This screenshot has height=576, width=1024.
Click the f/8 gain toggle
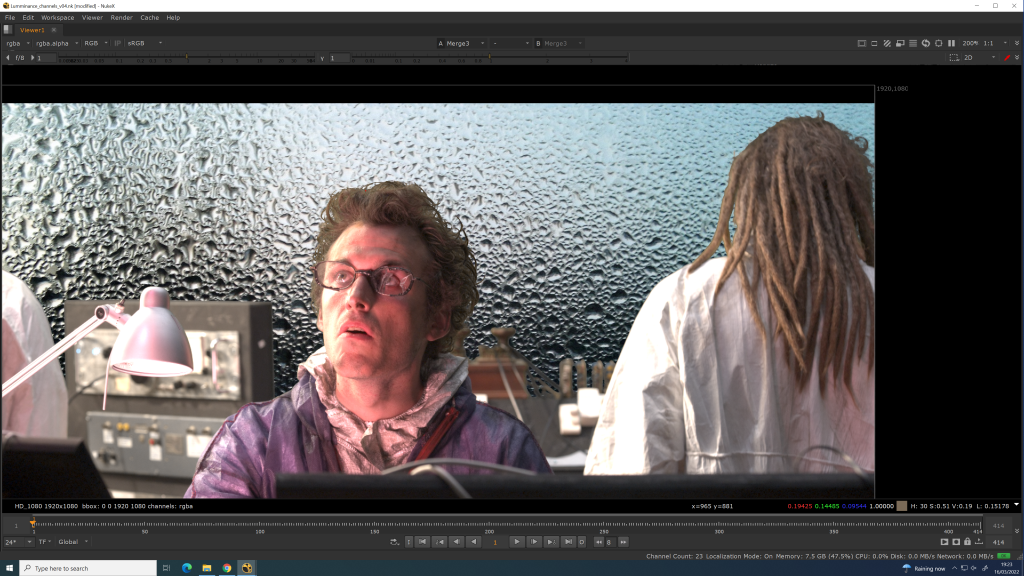click(x=20, y=58)
